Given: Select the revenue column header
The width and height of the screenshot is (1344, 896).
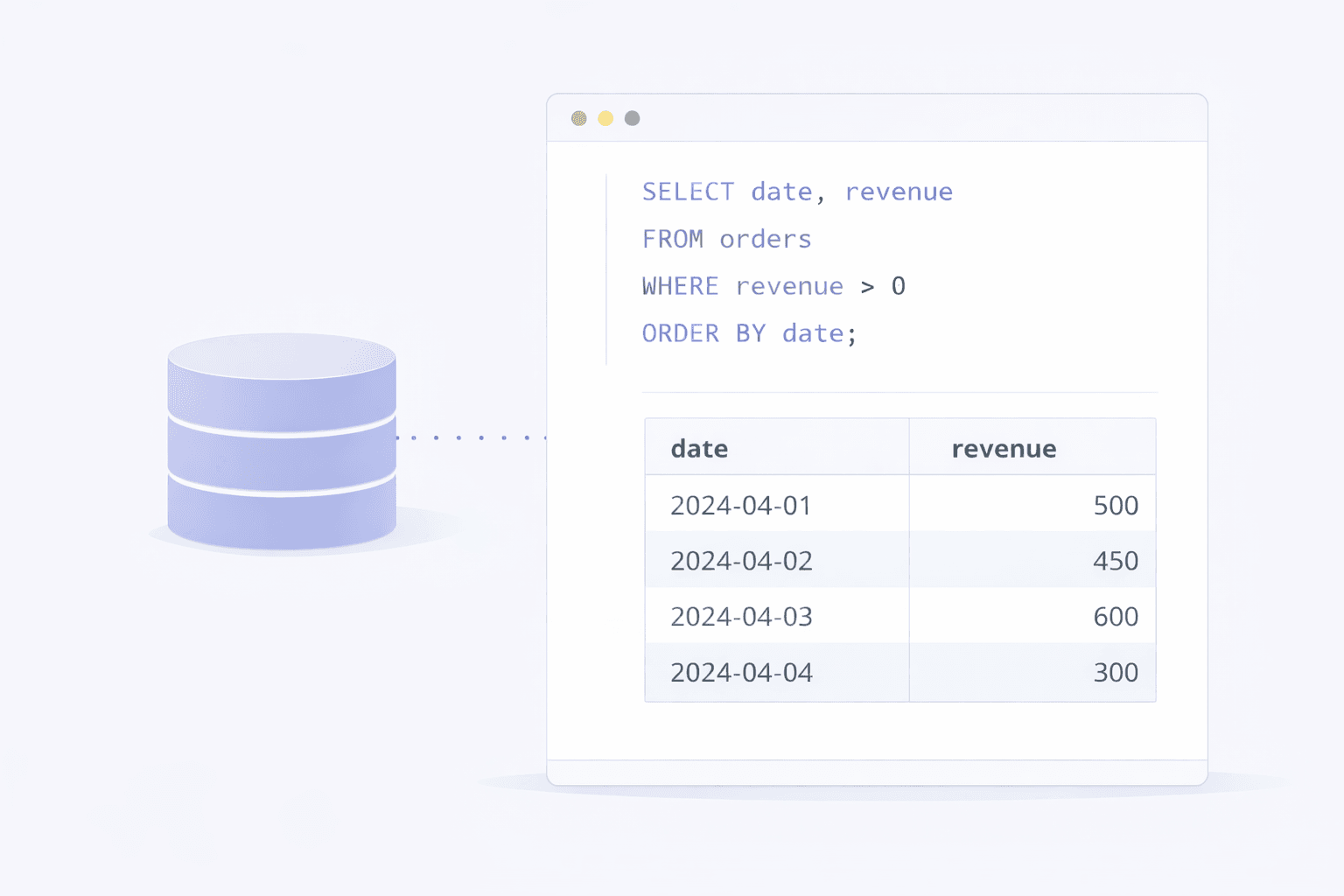Looking at the screenshot, I should [1004, 447].
